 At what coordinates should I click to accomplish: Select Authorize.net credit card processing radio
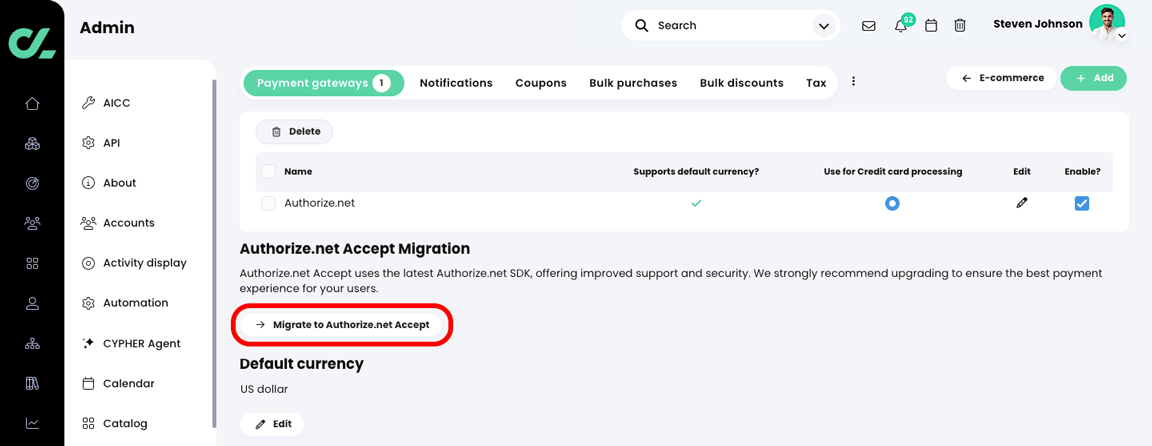click(892, 204)
